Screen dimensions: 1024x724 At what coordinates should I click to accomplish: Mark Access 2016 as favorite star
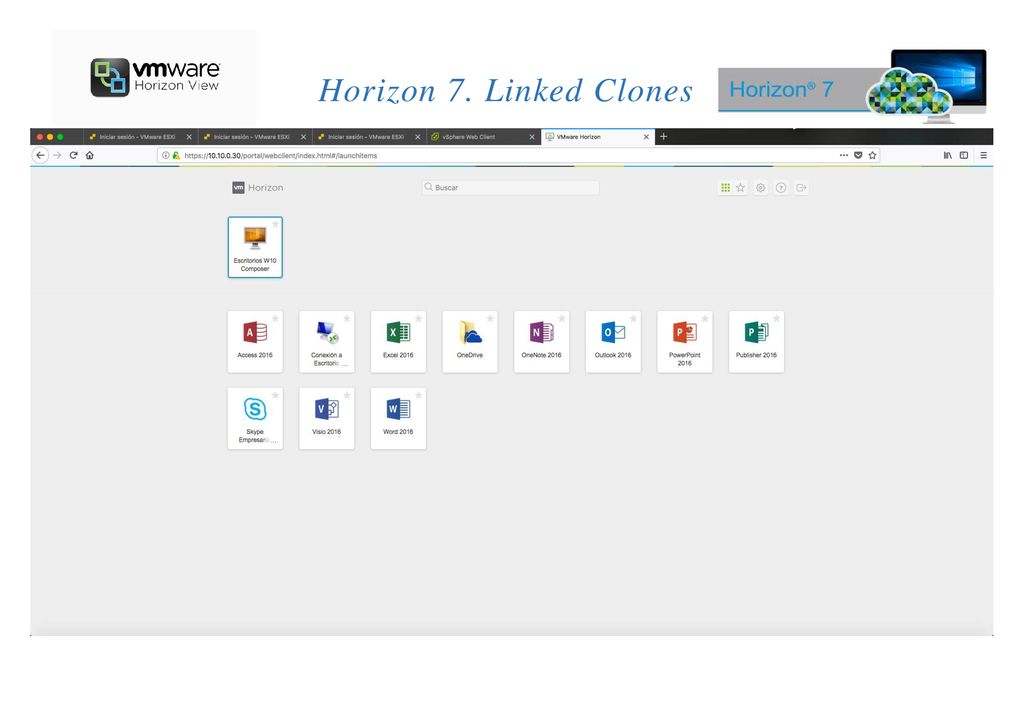click(x=275, y=319)
